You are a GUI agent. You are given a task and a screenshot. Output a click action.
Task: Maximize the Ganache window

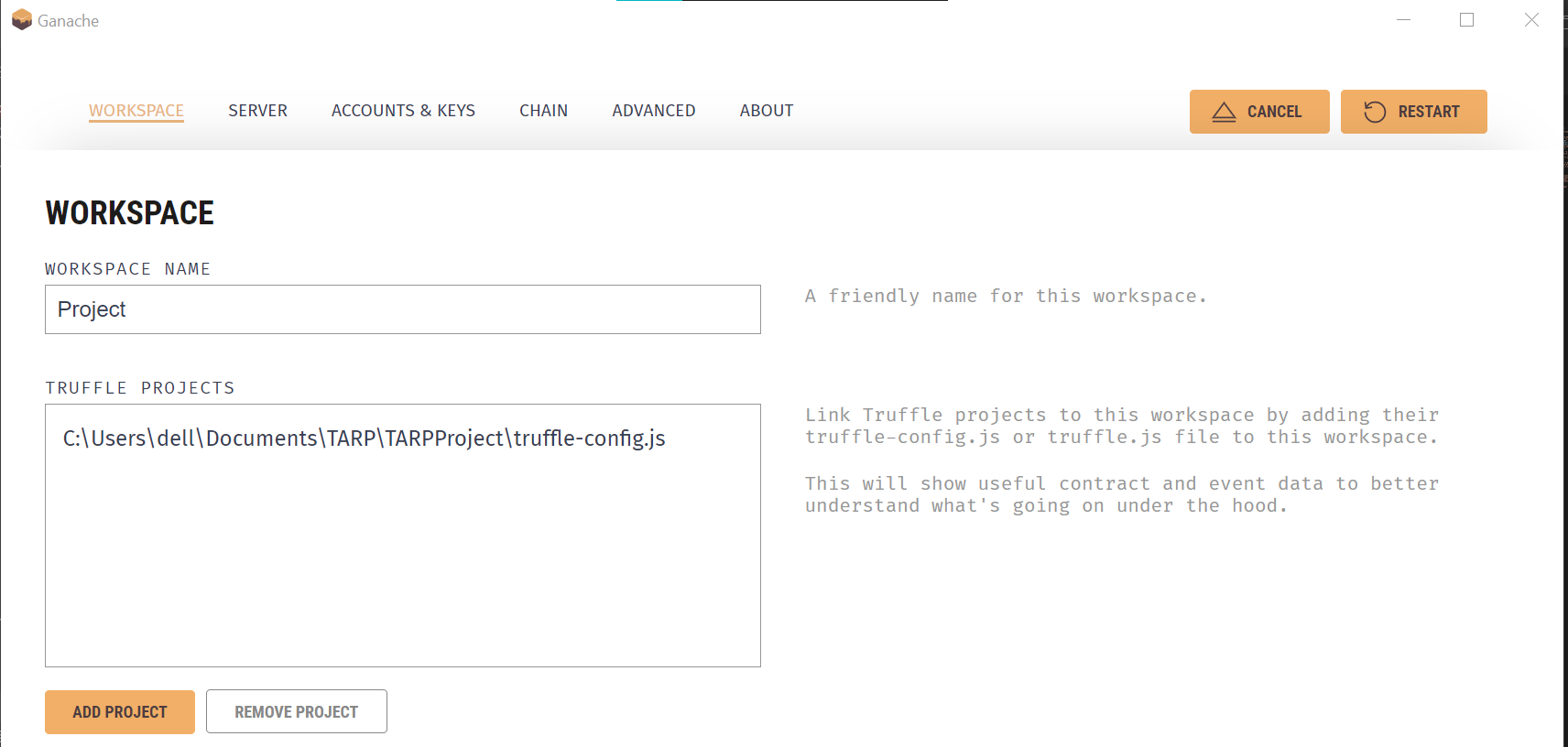(x=1466, y=19)
